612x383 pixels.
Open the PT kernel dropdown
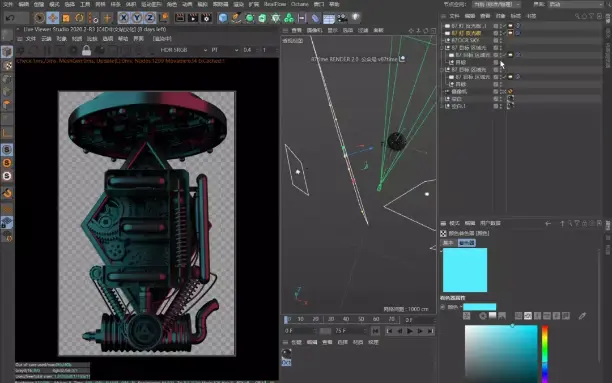pos(225,50)
